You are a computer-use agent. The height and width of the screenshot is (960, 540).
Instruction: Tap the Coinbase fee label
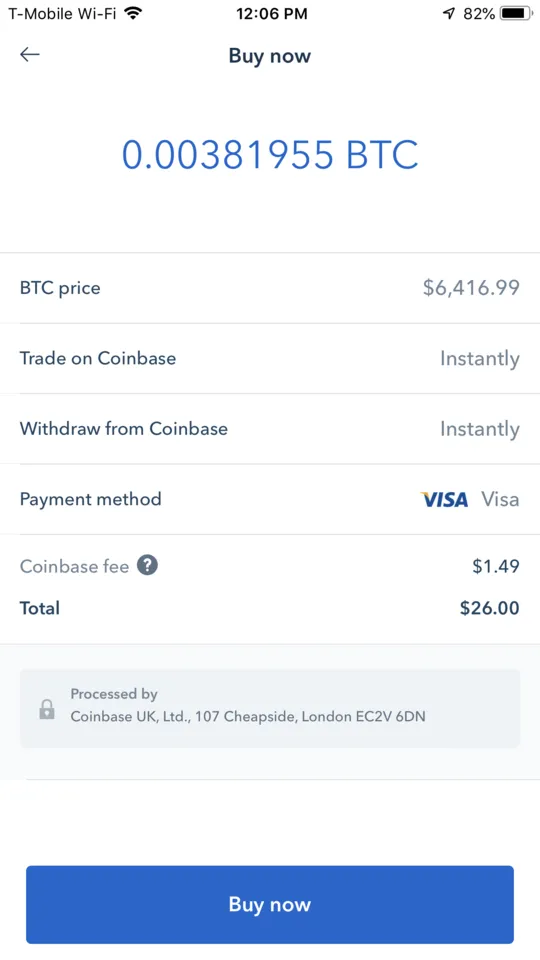pos(74,566)
